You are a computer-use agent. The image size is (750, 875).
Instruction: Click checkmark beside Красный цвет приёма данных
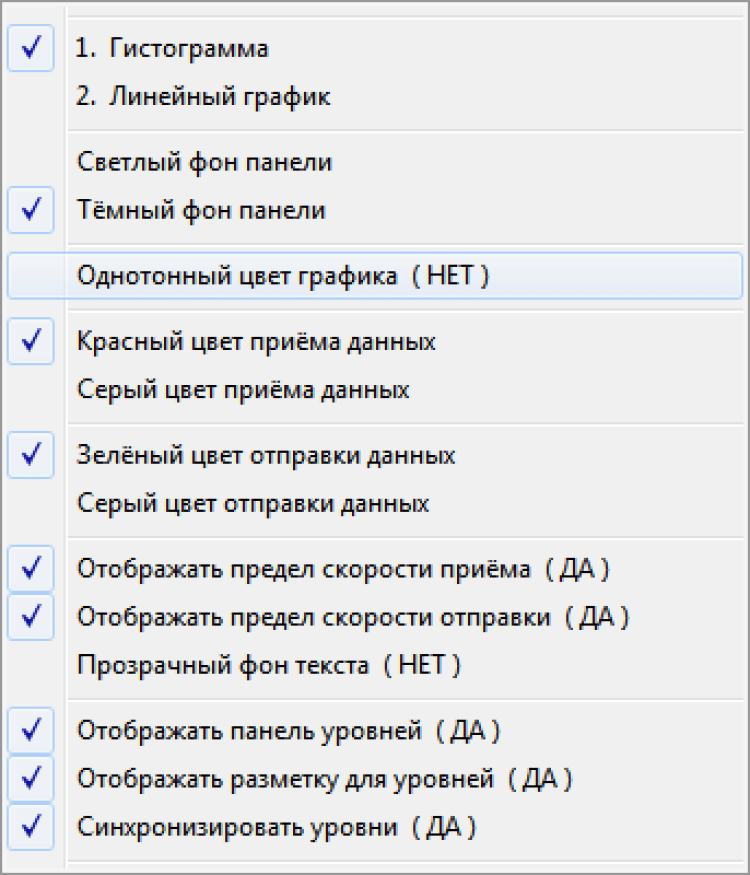coord(31,341)
